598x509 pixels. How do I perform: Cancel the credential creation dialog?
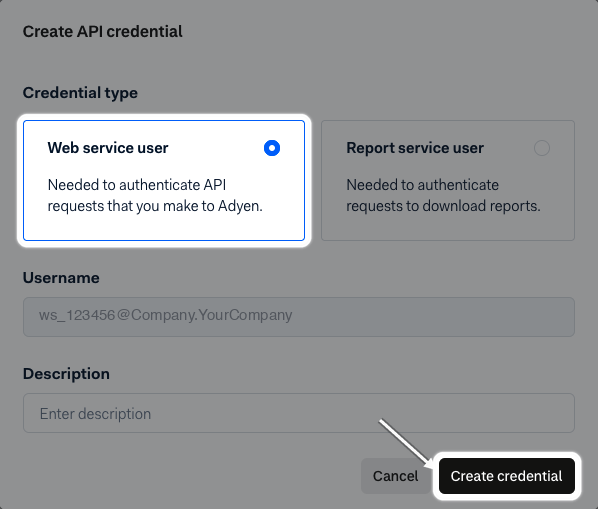(395, 476)
